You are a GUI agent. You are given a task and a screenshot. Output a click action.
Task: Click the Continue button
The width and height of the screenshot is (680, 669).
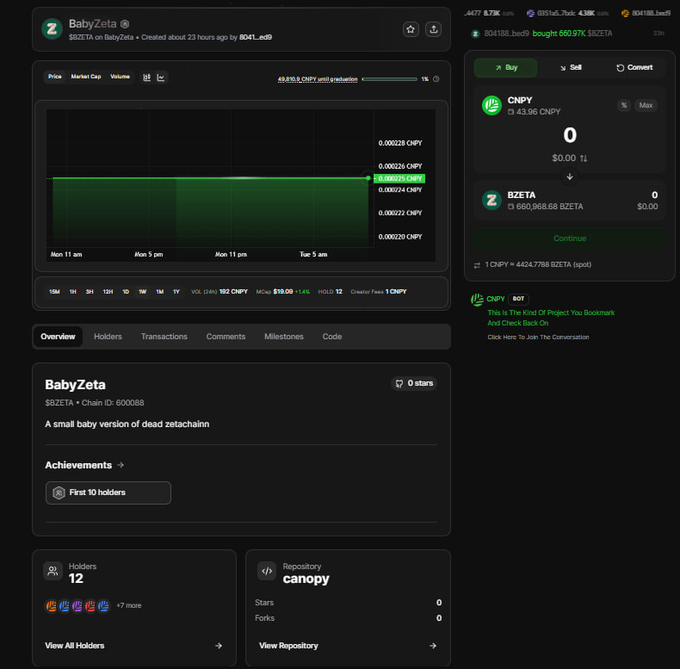(569, 238)
